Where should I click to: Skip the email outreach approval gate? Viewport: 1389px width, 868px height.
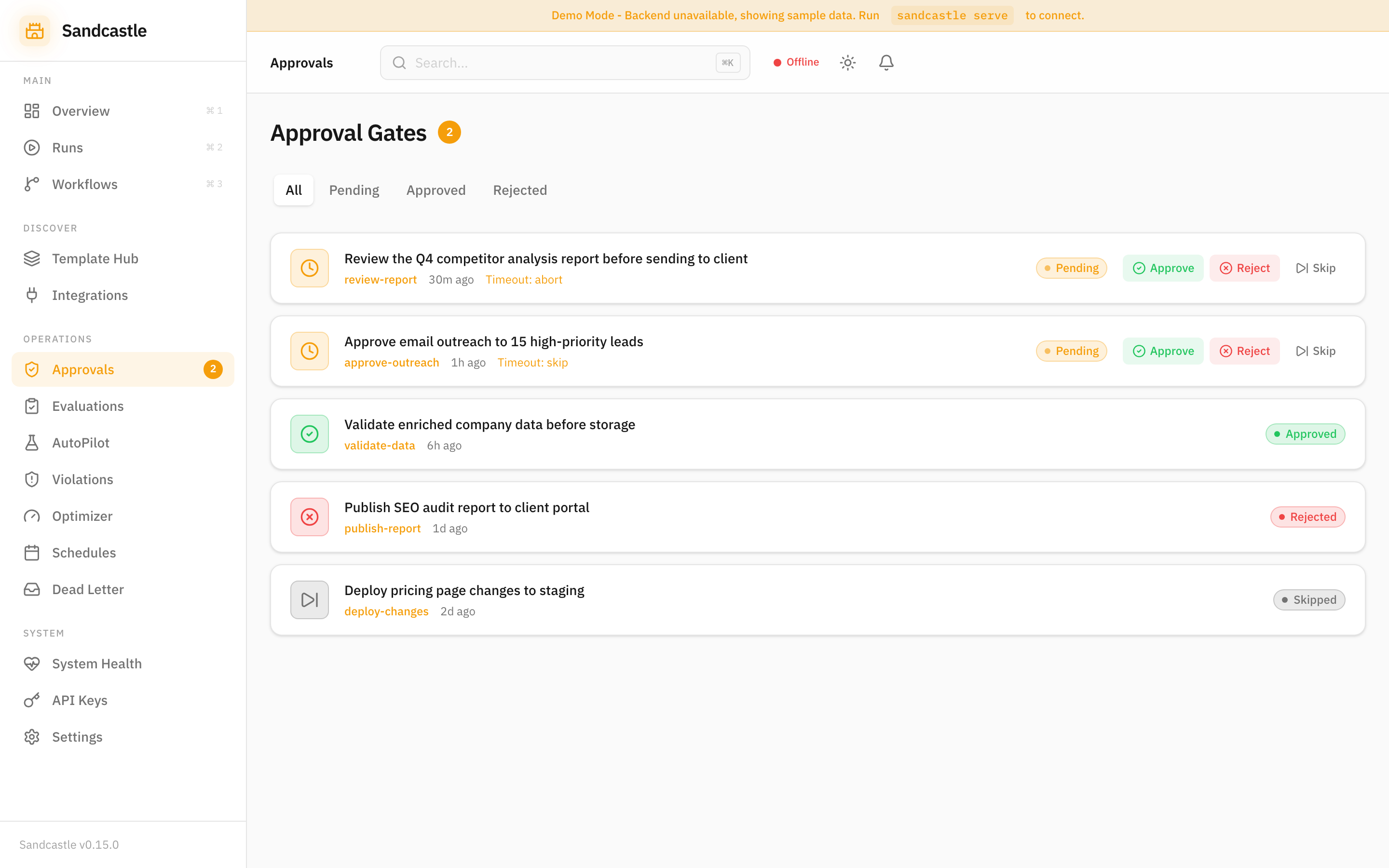pos(1316,351)
